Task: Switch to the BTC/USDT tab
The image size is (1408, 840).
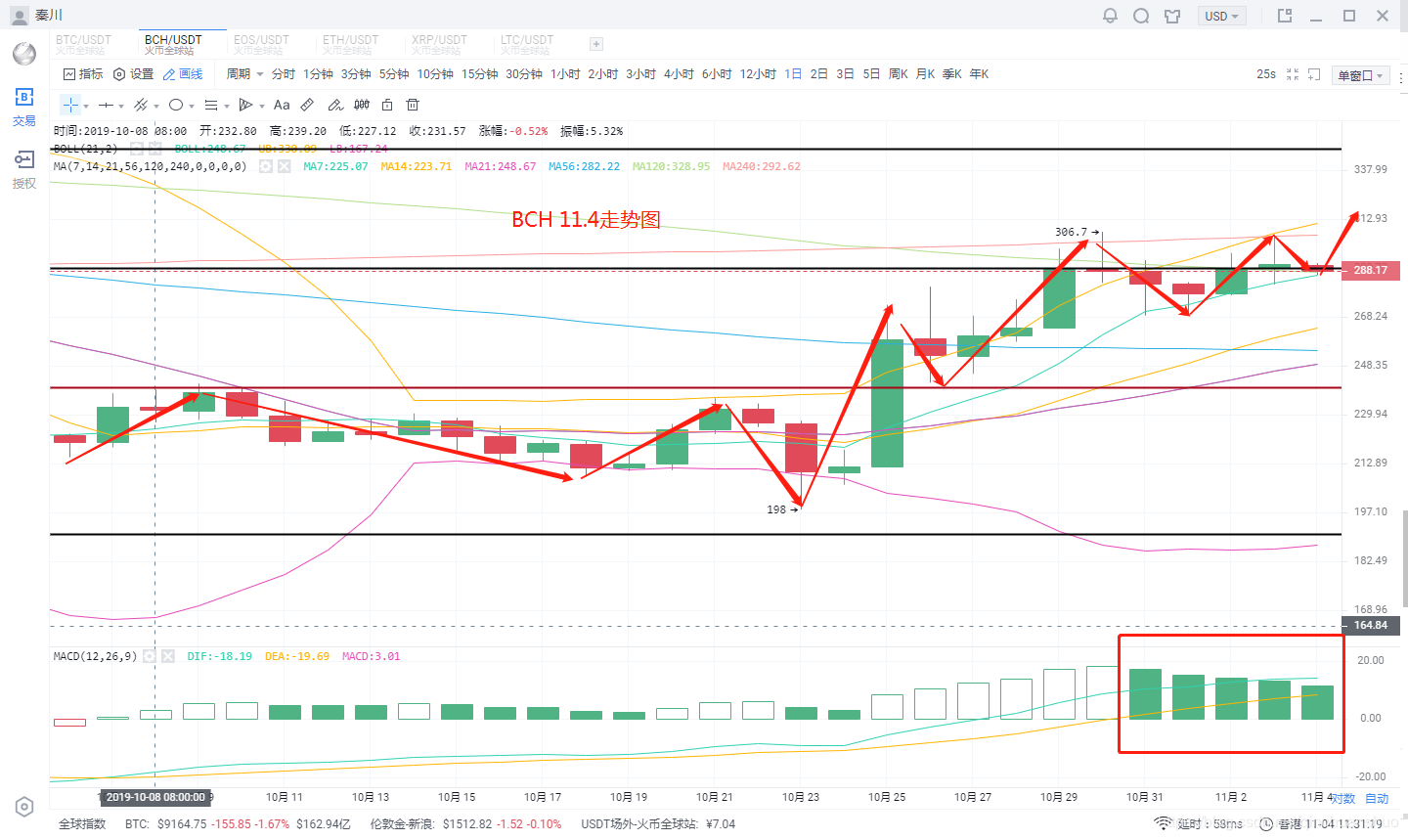Action: pyautogui.click(x=83, y=44)
